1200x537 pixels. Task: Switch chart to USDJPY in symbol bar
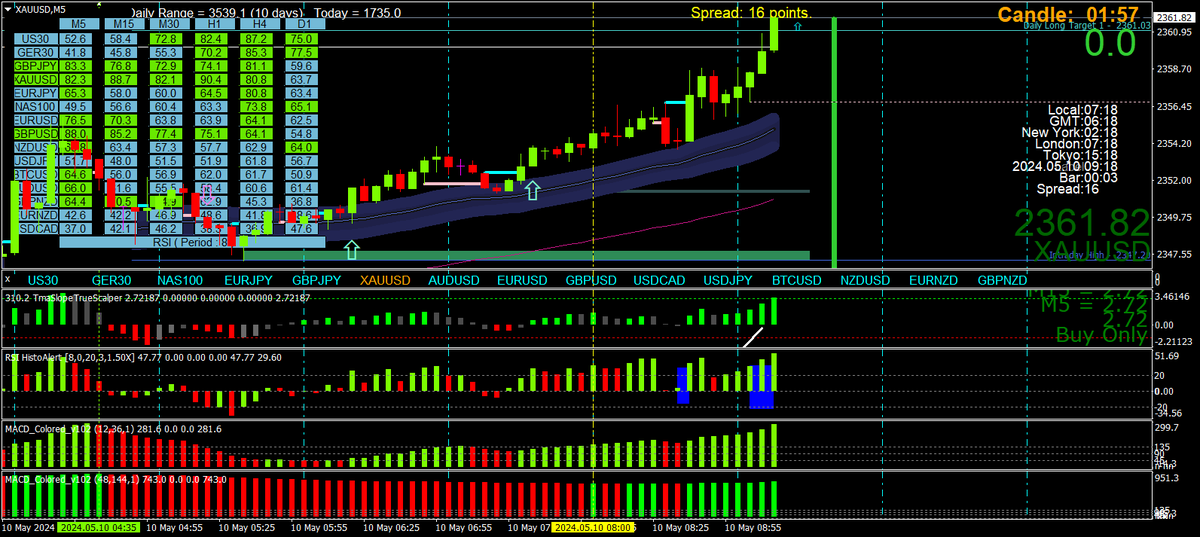click(x=727, y=281)
